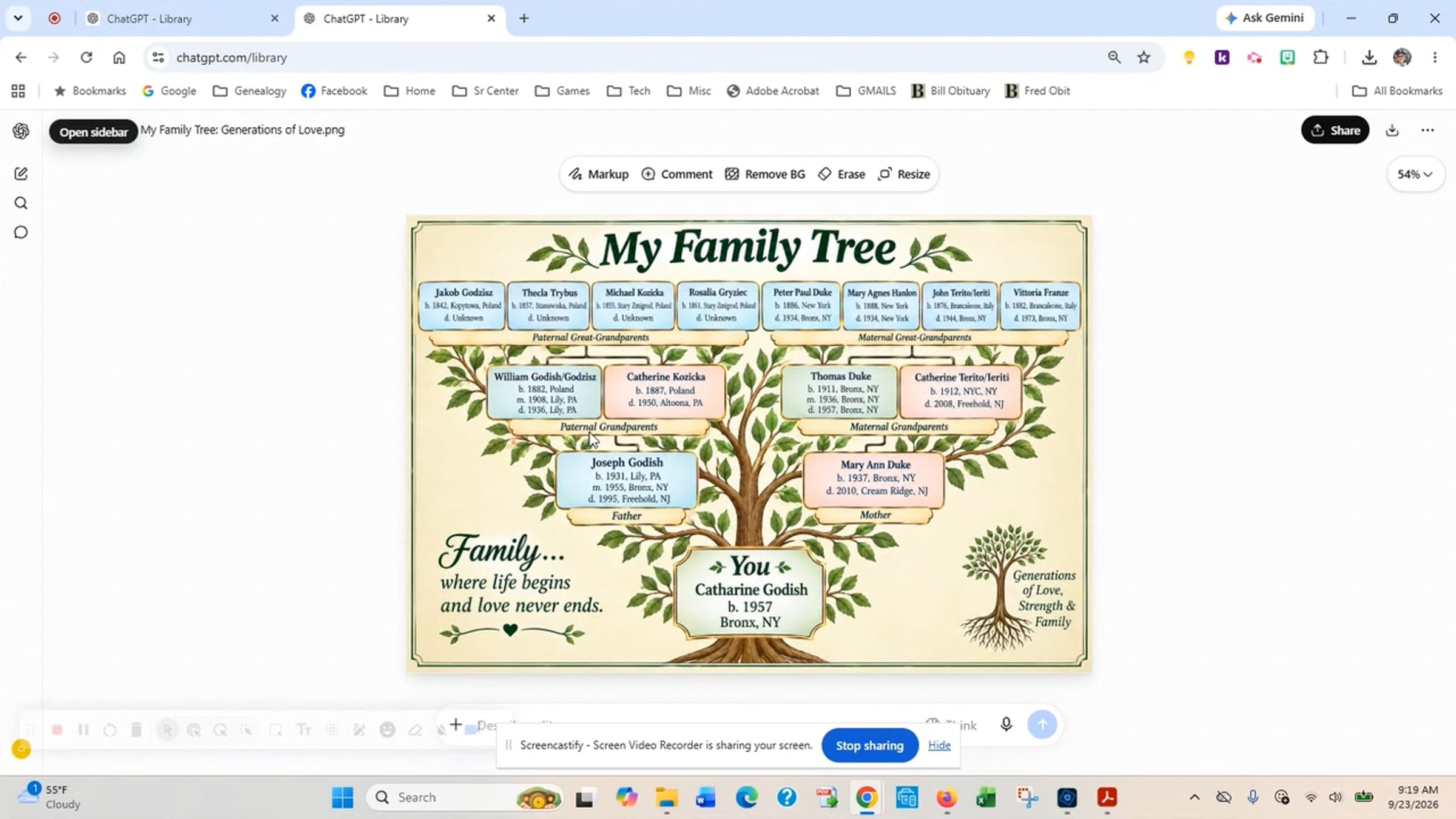The width and height of the screenshot is (1456, 819).
Task: Open the Bill Obituary bookmark
Action: coord(950,91)
